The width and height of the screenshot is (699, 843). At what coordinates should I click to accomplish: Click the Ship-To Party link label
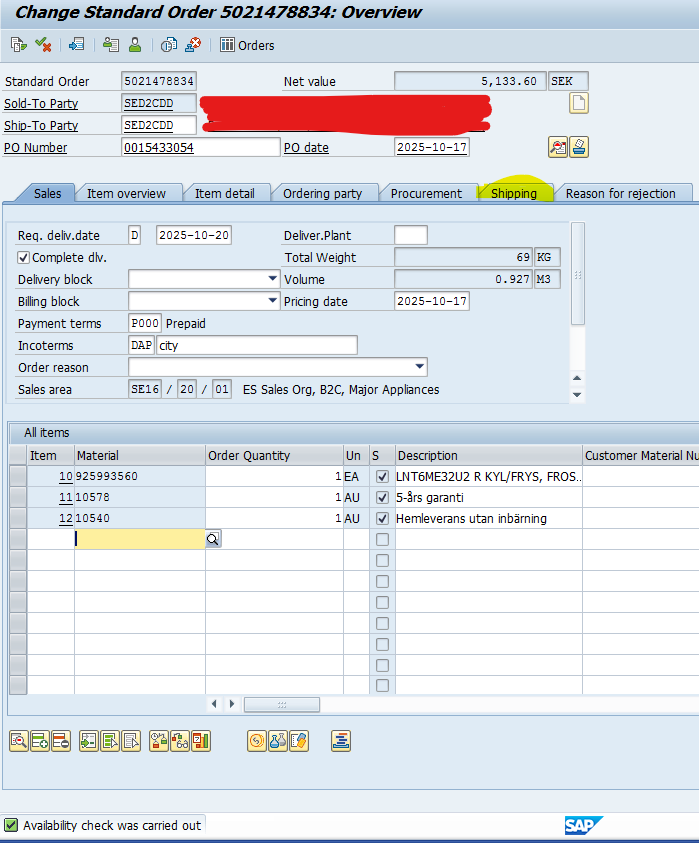[x=41, y=126]
